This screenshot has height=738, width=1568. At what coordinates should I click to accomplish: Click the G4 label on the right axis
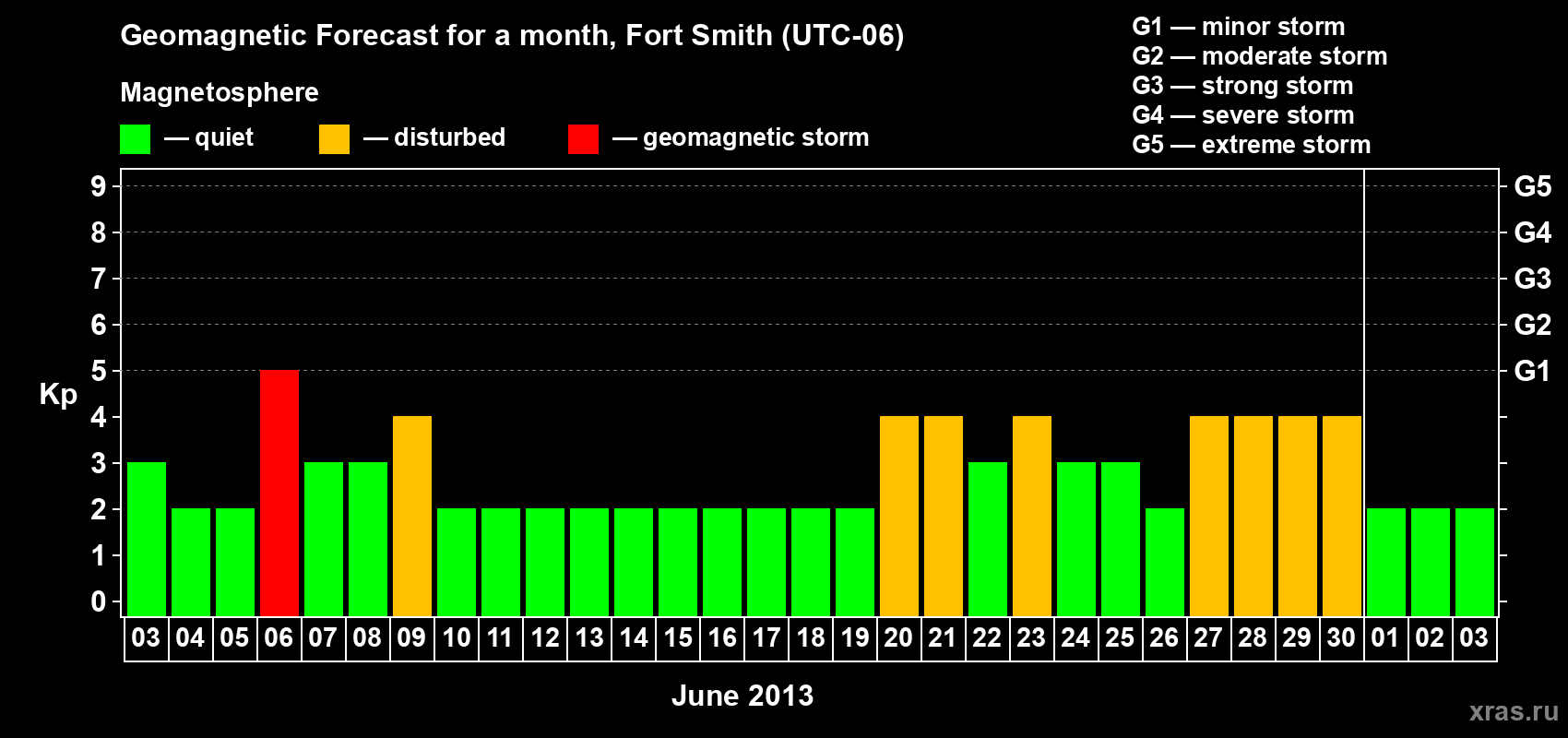coord(1532,232)
